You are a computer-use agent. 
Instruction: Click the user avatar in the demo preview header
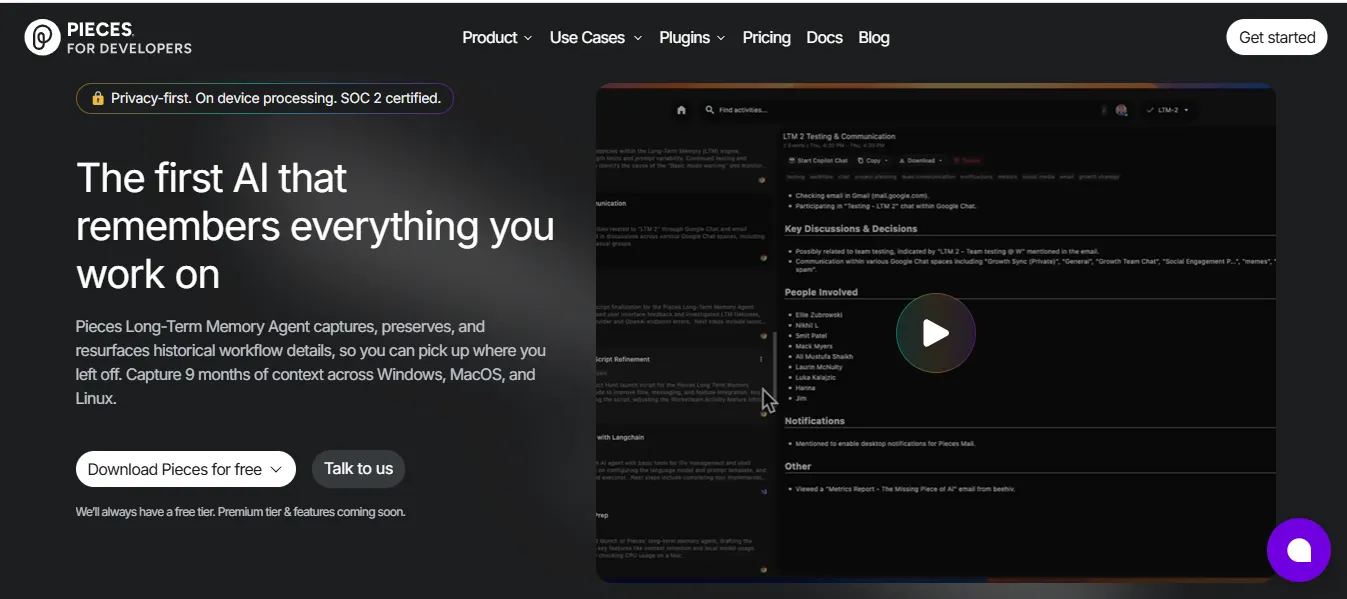(1121, 110)
